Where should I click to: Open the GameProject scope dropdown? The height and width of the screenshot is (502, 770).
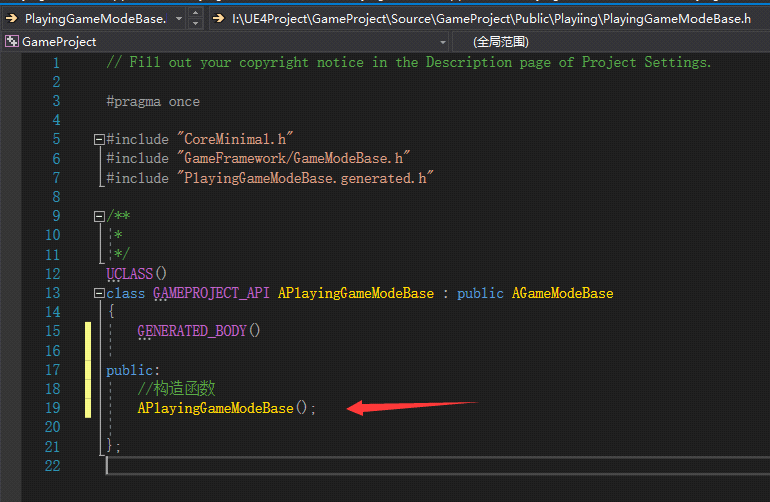click(442, 42)
